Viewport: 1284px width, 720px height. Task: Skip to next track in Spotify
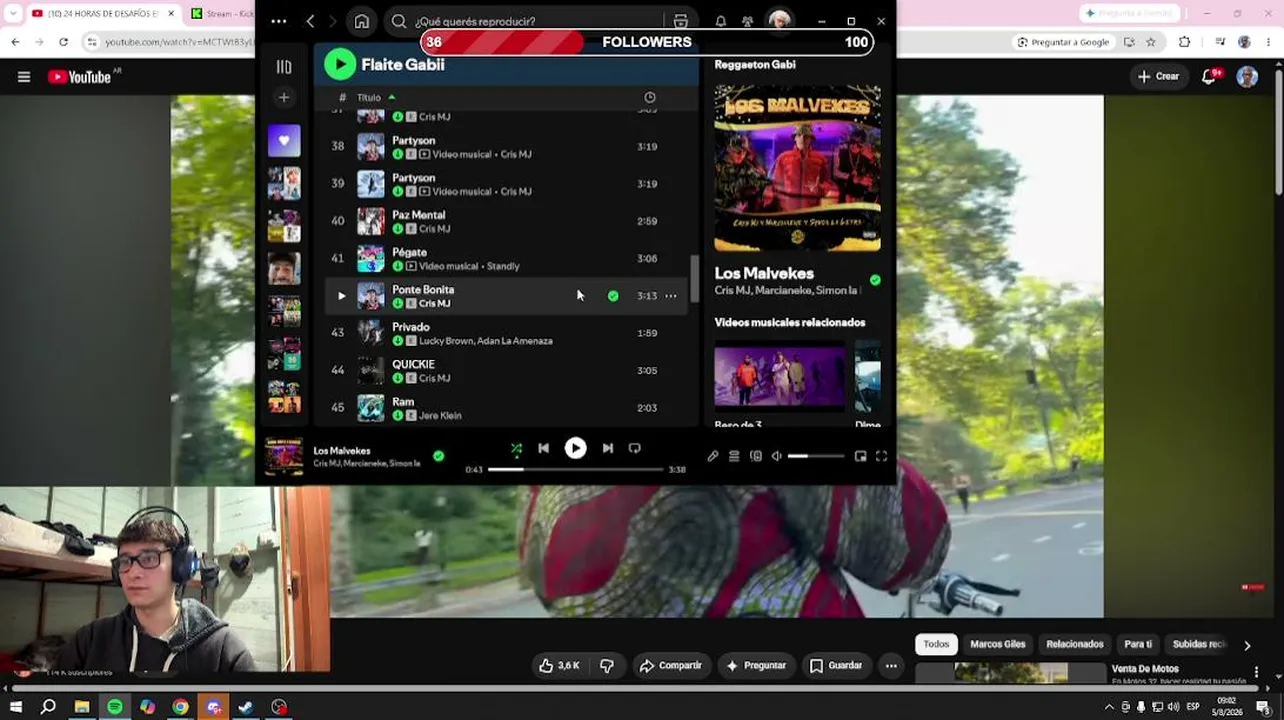[607, 449]
